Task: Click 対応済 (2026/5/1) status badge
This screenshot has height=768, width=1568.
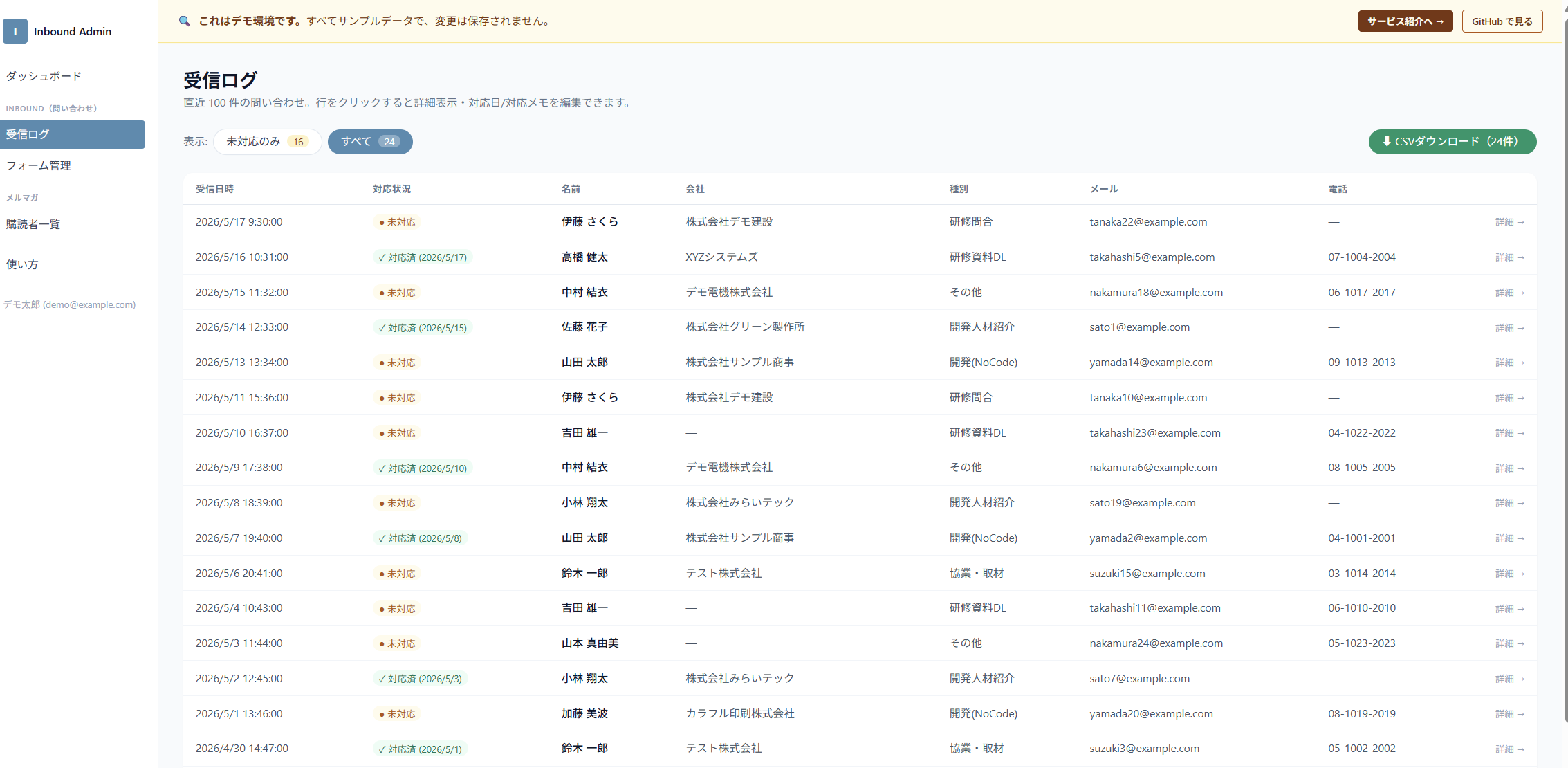Action: [x=420, y=749]
